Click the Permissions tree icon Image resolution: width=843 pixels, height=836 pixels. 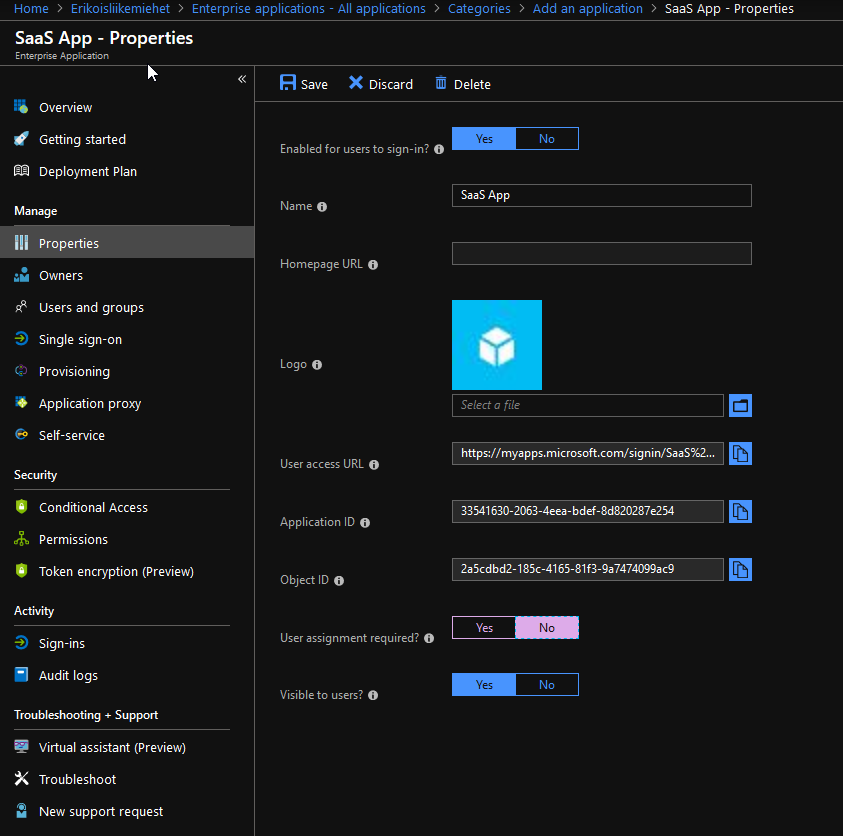[21, 538]
